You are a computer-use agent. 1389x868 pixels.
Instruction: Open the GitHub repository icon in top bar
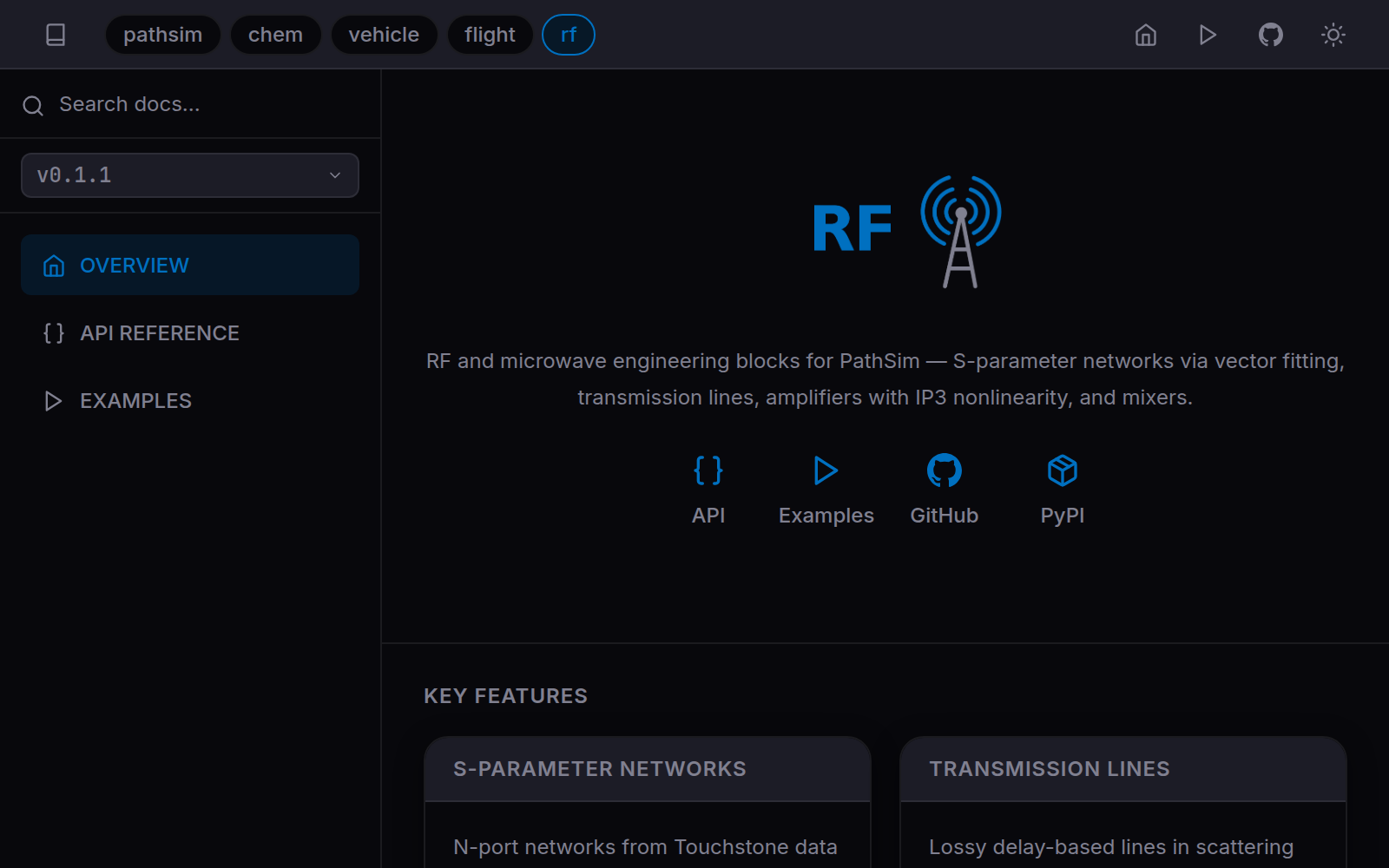tap(1270, 35)
